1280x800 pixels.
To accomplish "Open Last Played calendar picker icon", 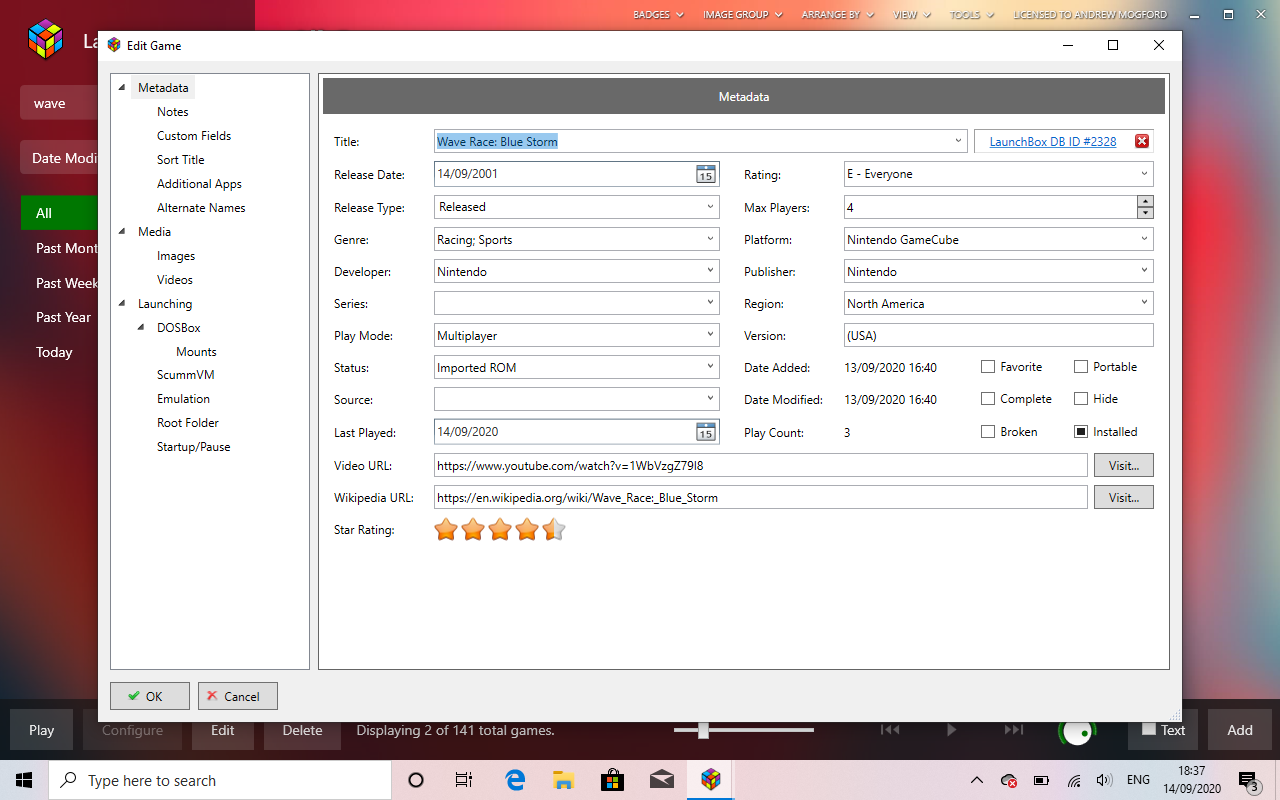I will [705, 432].
